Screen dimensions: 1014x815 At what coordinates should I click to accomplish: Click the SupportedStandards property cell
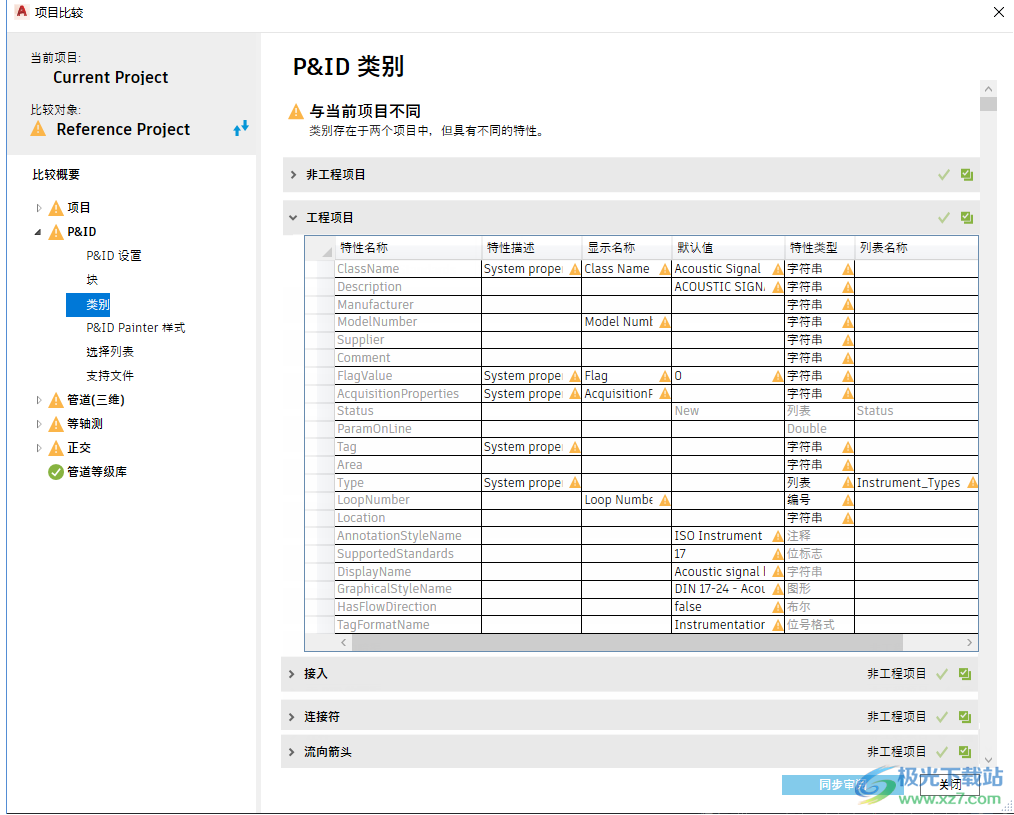(x=408, y=554)
